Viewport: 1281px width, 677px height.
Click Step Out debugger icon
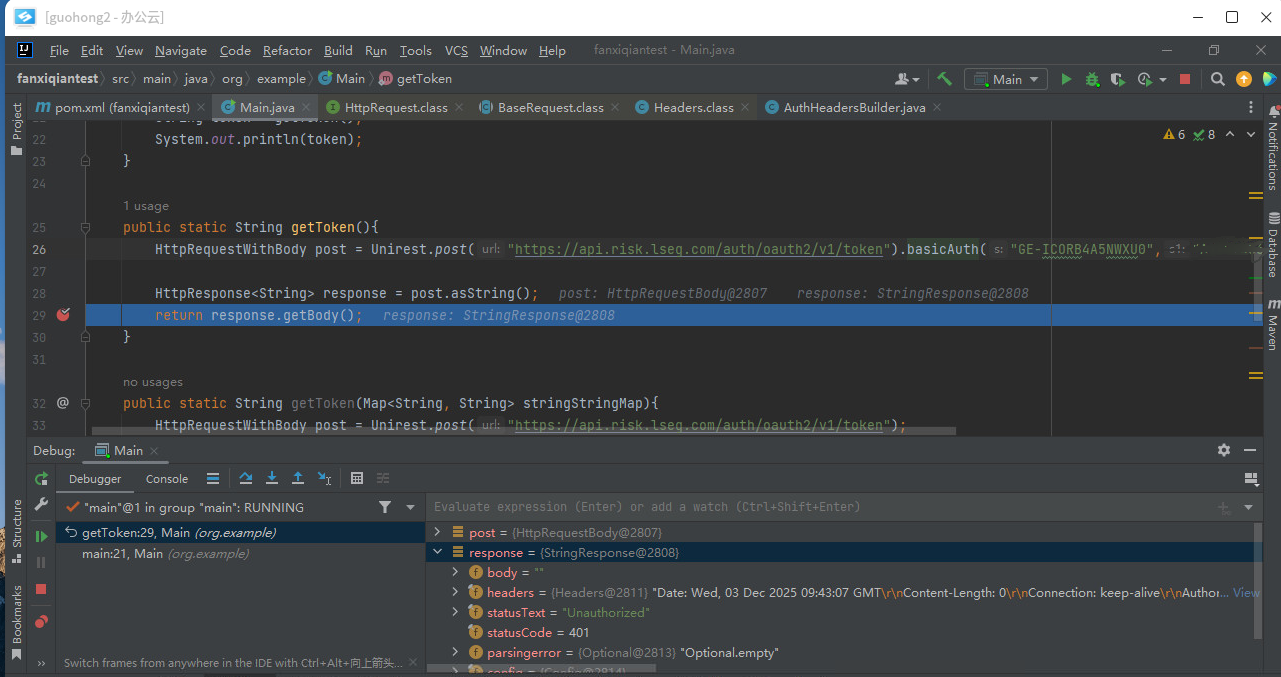[x=298, y=479]
